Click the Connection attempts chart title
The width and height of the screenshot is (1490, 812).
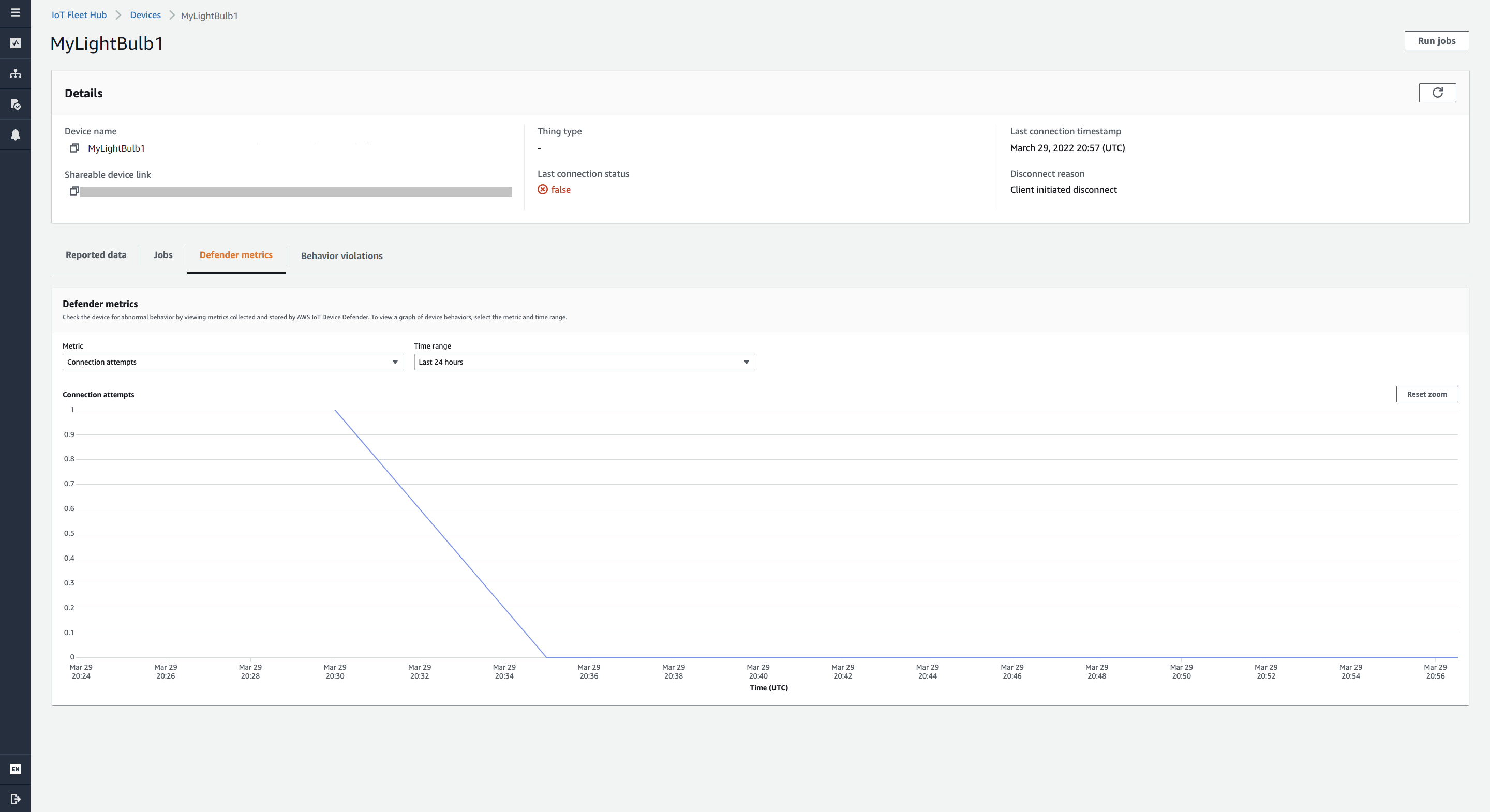(x=98, y=395)
